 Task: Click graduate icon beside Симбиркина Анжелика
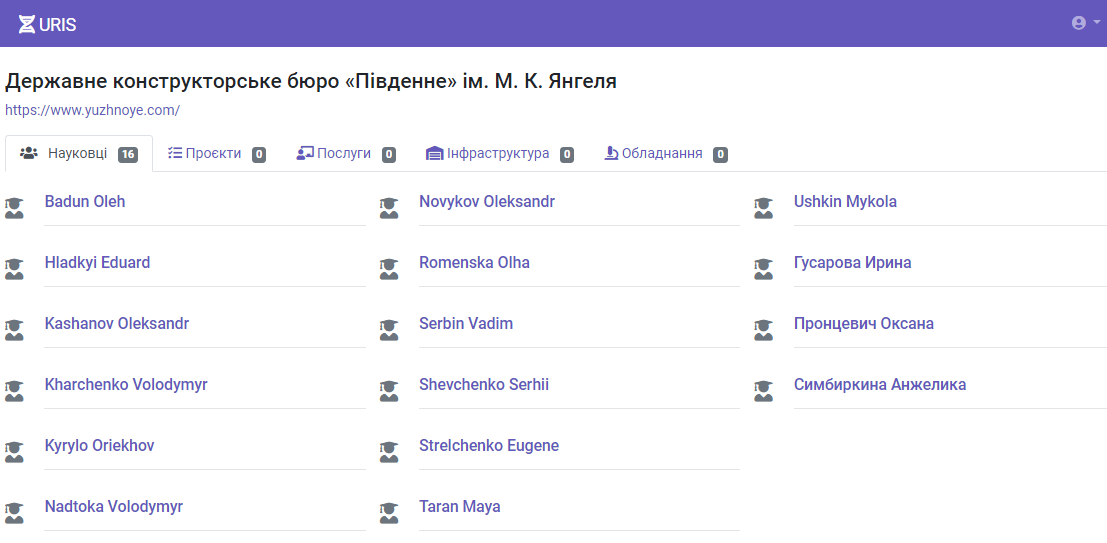764,390
